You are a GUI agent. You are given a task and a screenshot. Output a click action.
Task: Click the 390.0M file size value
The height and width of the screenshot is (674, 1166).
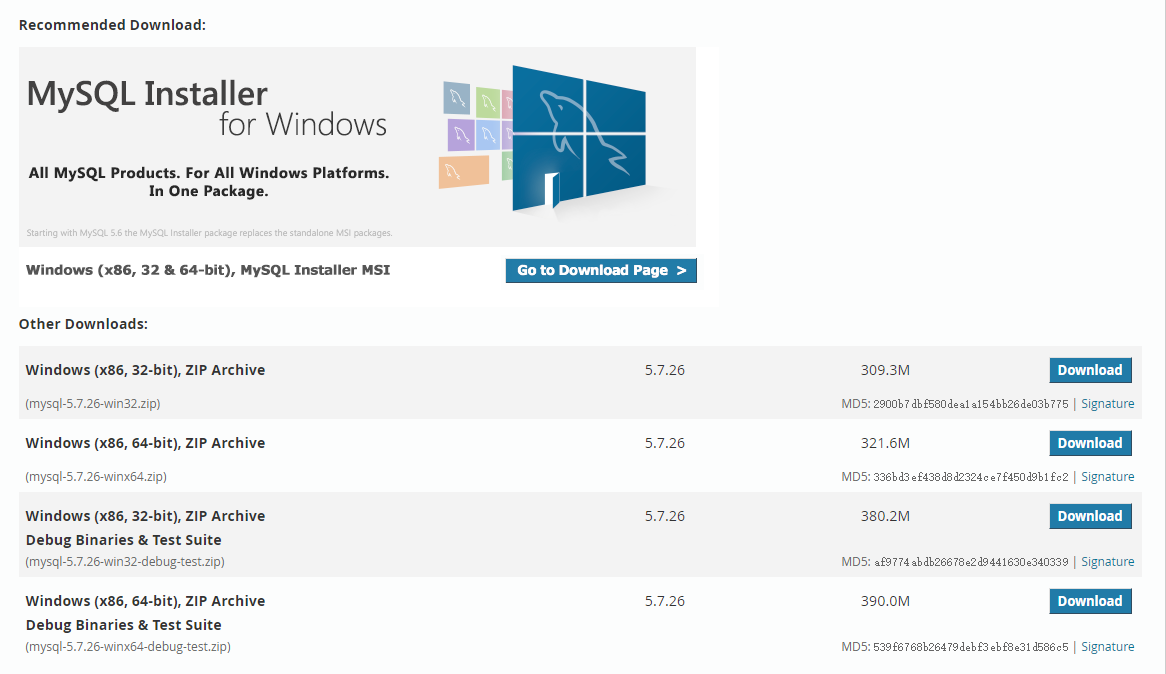coord(885,601)
